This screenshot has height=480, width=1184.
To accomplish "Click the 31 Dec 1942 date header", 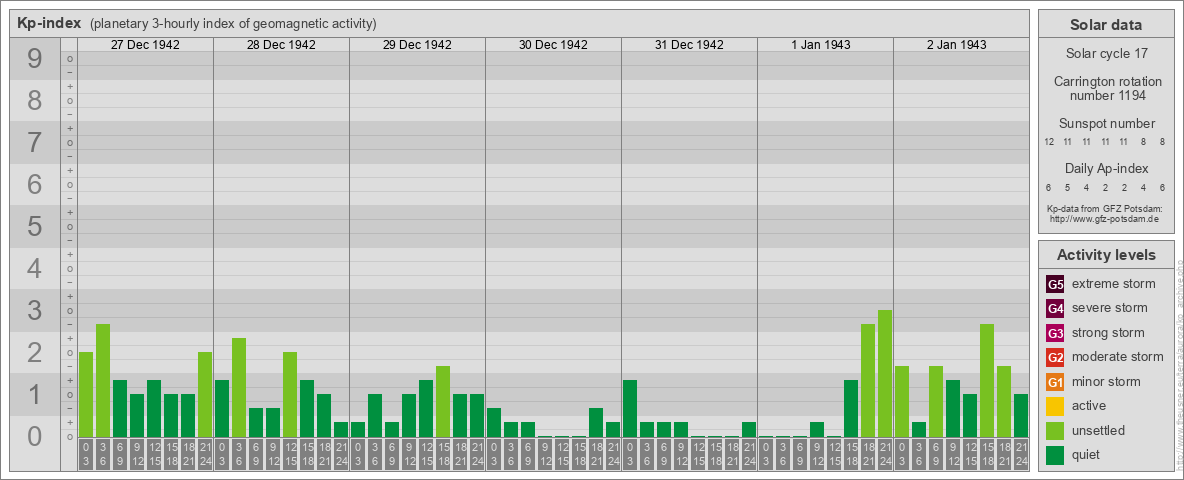I will pyautogui.click(x=689, y=45).
